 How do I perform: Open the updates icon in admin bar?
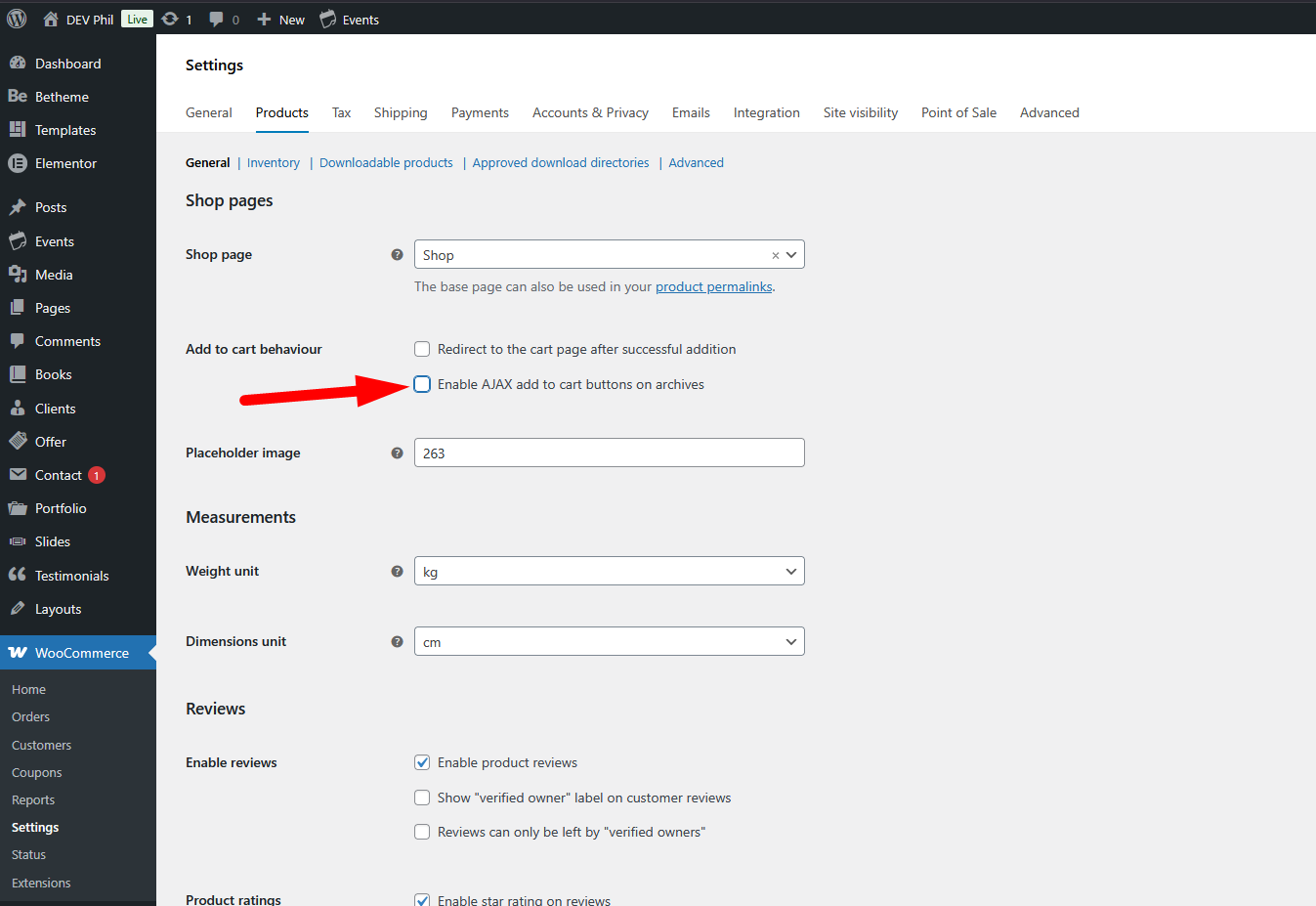coord(170,19)
